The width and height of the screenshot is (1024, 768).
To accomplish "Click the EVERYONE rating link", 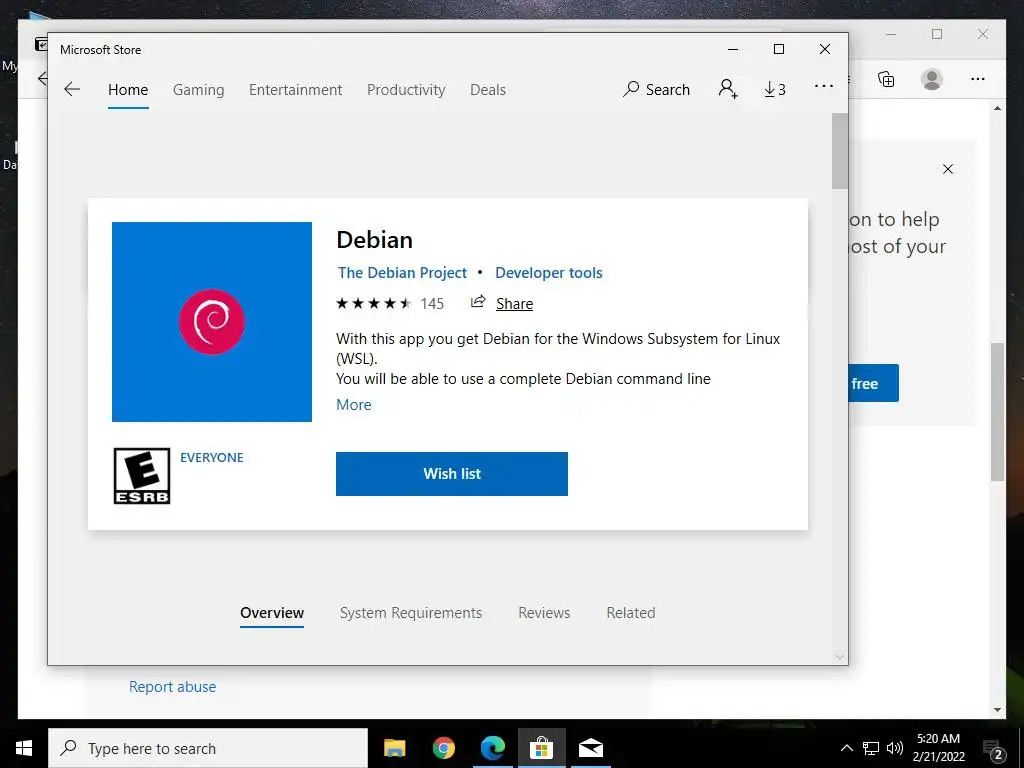I will click(212, 457).
